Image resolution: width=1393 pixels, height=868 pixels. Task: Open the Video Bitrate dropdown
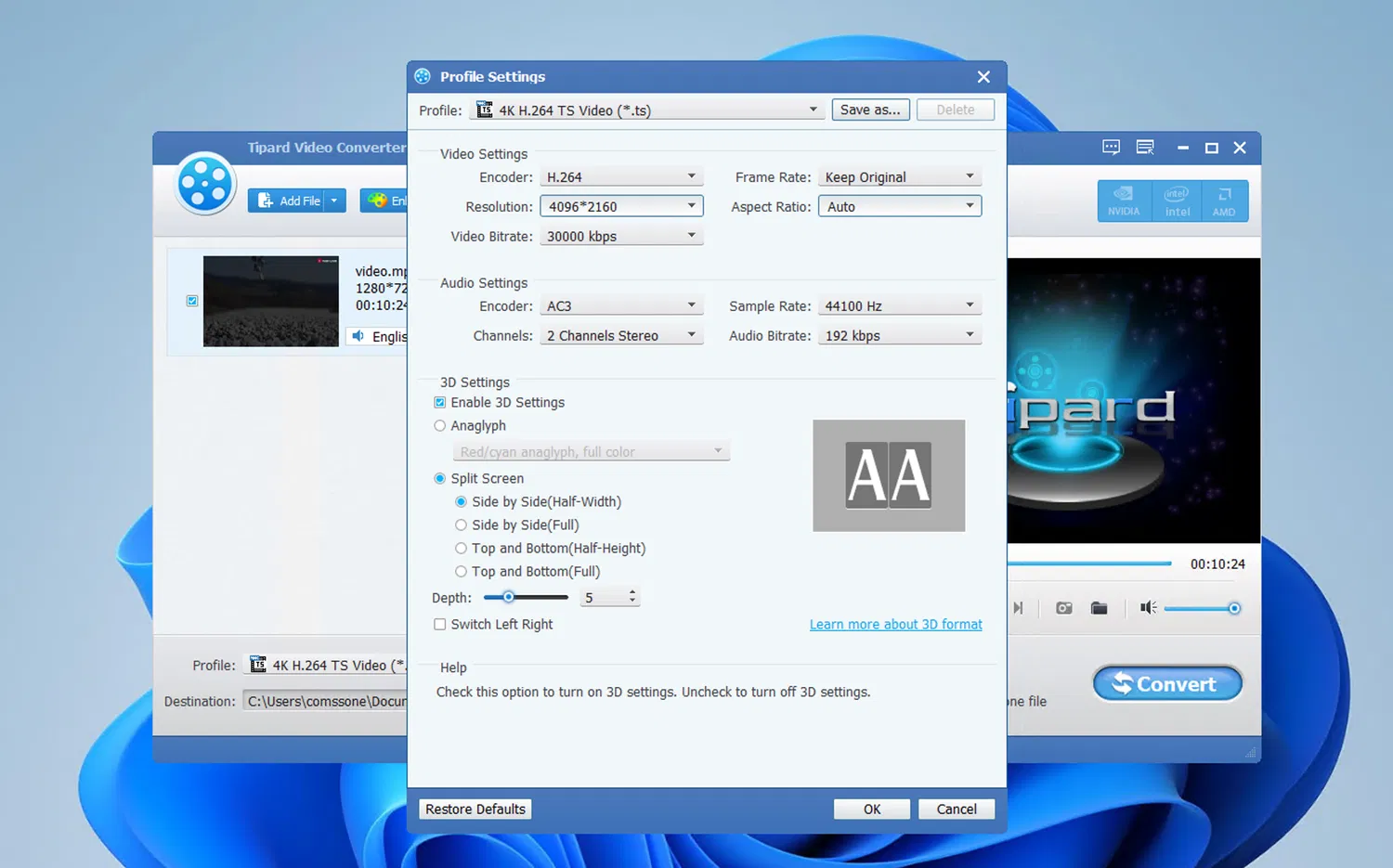pos(621,236)
